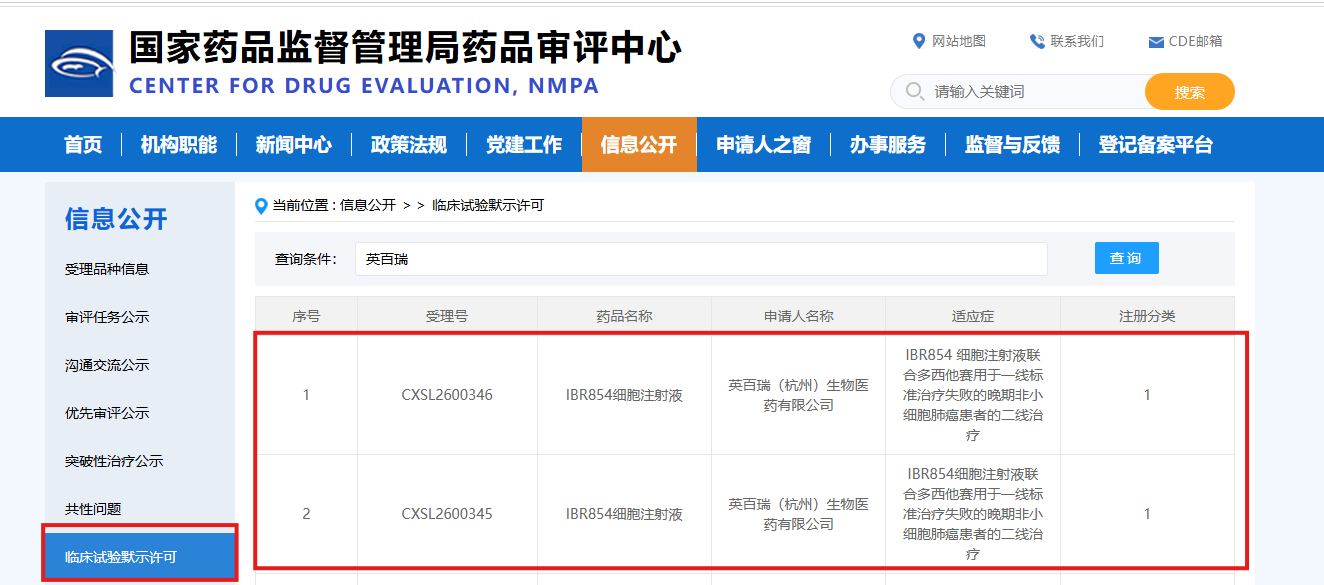The height and width of the screenshot is (585, 1324).
Task: Click indication text in row CXSL2600345
Action: tap(973, 514)
